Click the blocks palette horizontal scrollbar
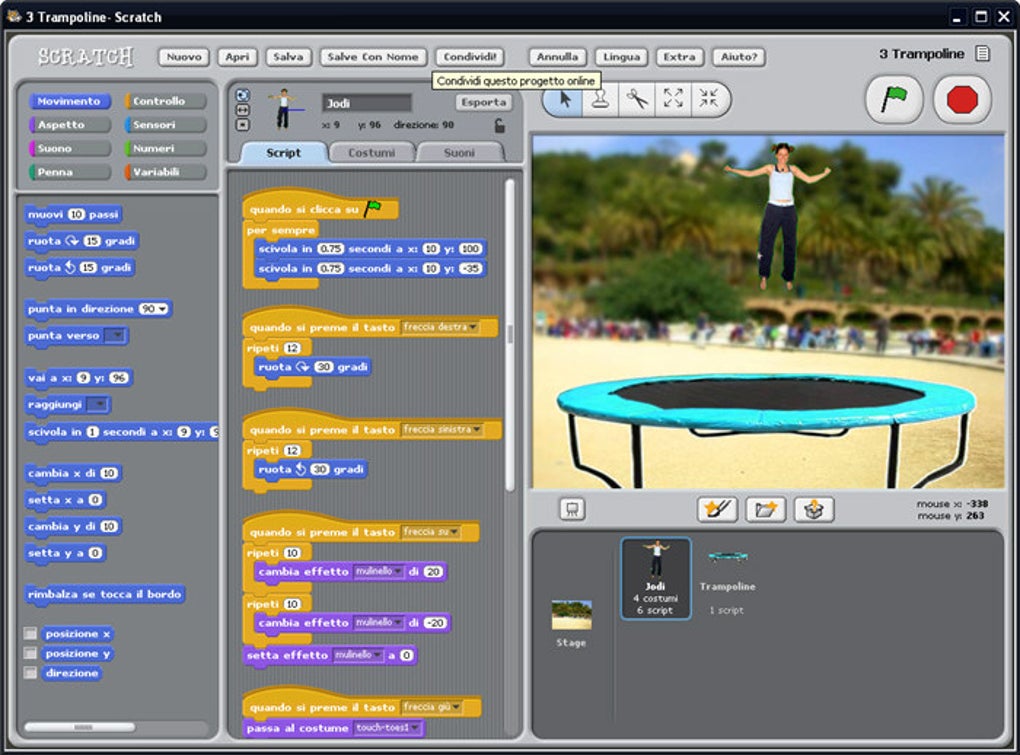 [x=79, y=727]
